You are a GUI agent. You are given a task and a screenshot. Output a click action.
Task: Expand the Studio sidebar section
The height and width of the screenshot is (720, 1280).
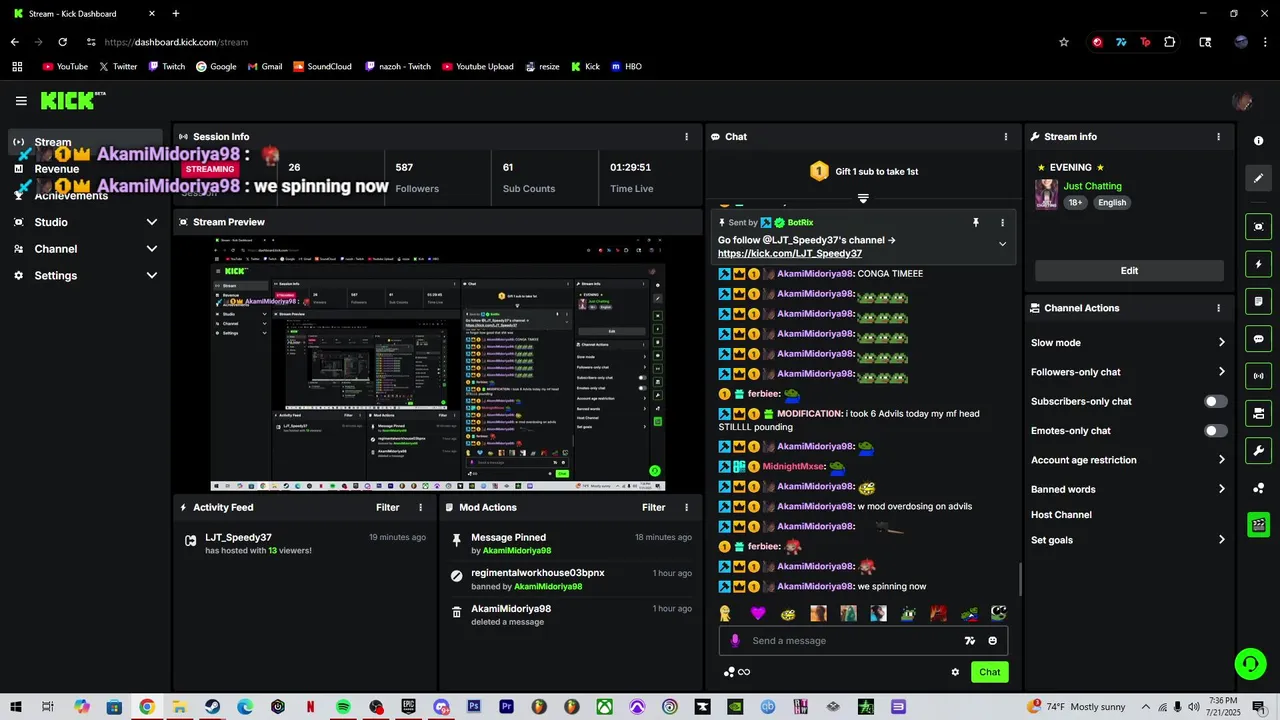point(152,222)
